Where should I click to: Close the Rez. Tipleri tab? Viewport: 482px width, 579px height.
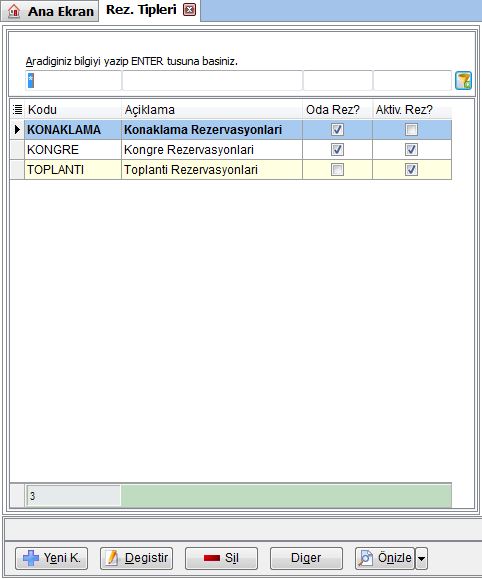(x=189, y=10)
